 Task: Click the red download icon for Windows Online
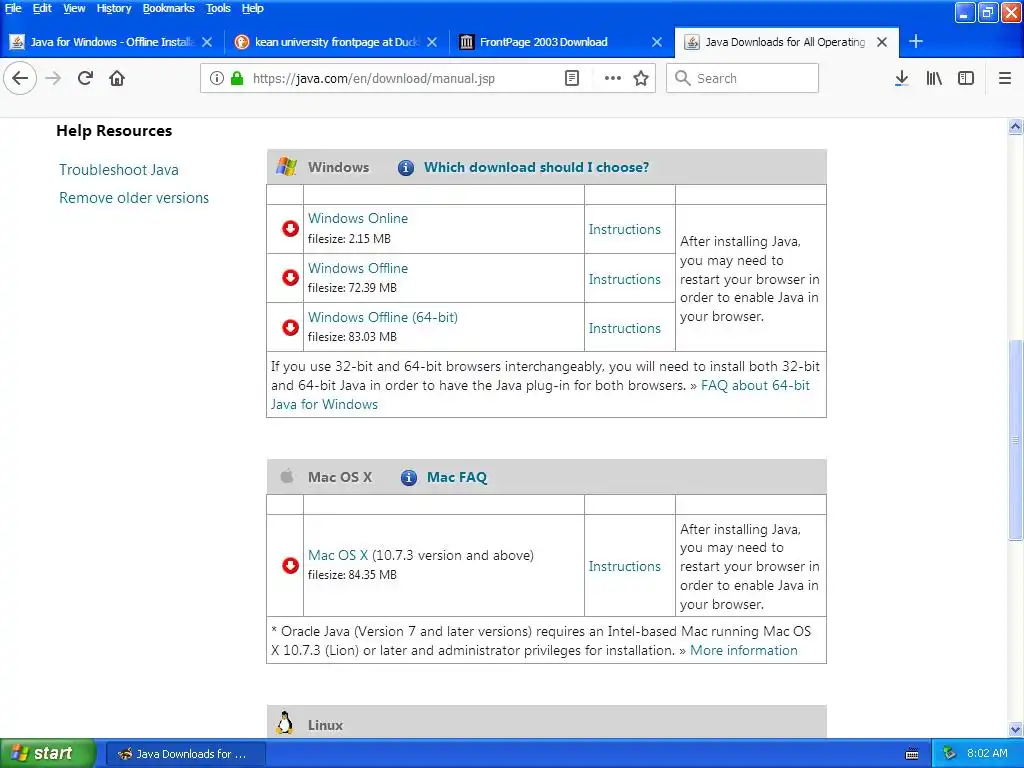290,229
